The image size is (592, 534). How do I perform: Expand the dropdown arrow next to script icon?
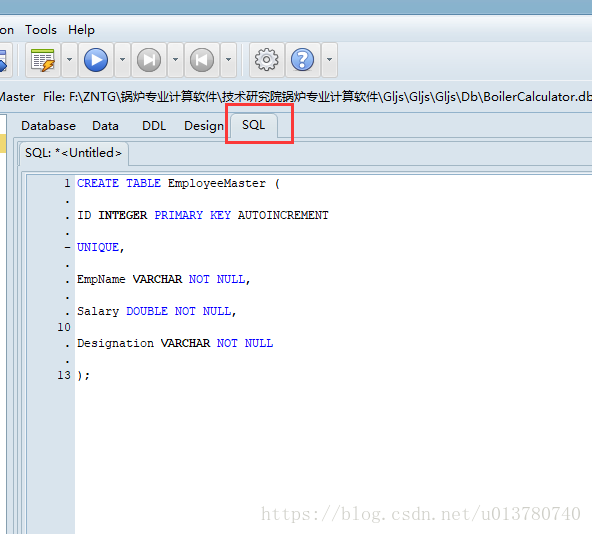(x=69, y=60)
